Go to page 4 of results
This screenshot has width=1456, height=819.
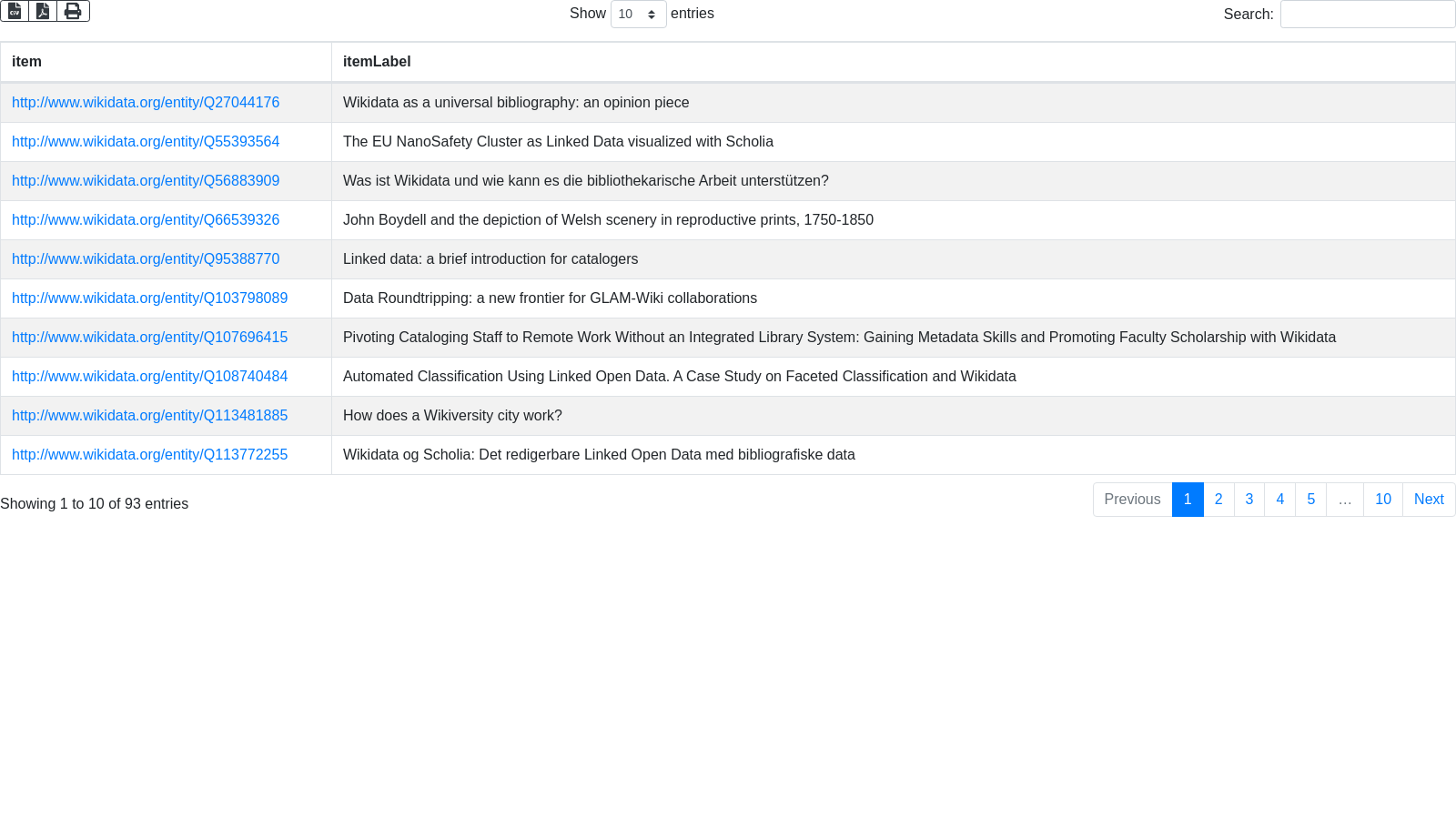(x=1280, y=500)
